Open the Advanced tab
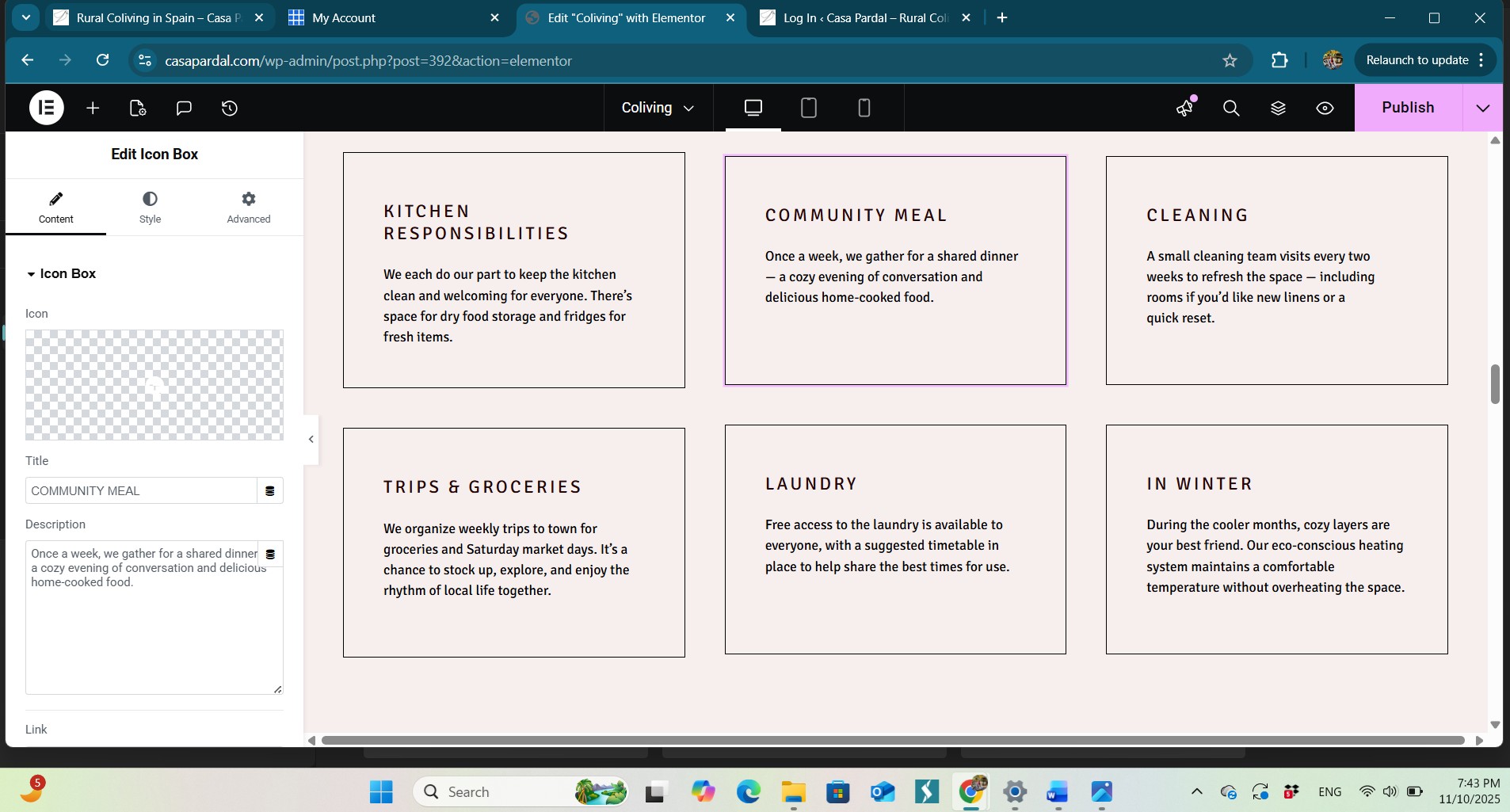Screen dimensions: 1510x812 (249, 208)
